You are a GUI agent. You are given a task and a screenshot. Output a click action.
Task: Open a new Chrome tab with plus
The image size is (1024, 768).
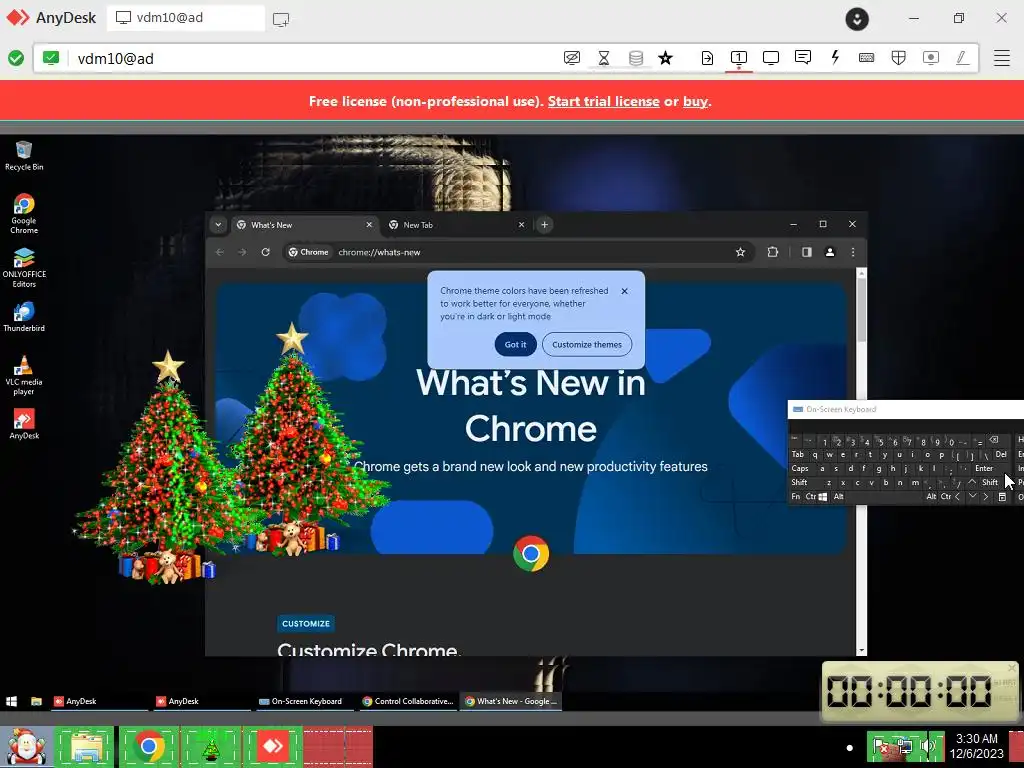pyautogui.click(x=544, y=225)
